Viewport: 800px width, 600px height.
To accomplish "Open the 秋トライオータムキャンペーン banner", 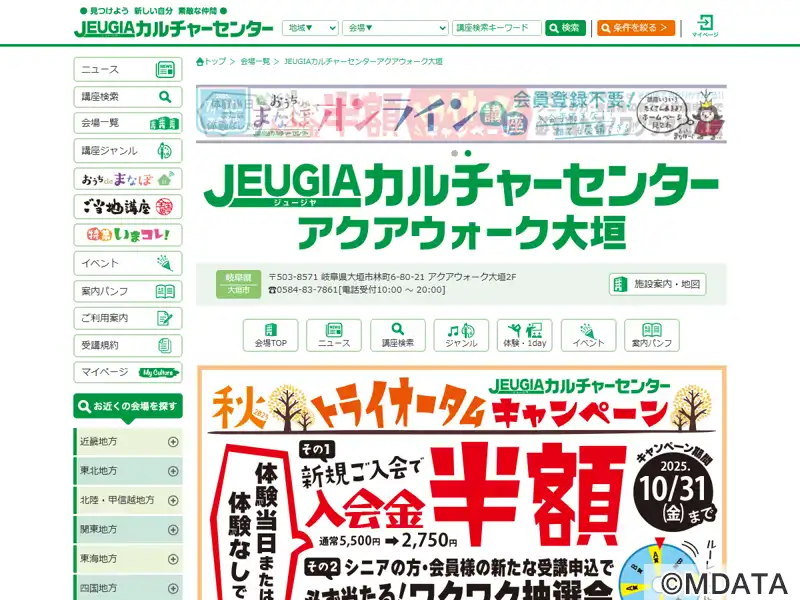I will coord(462,483).
